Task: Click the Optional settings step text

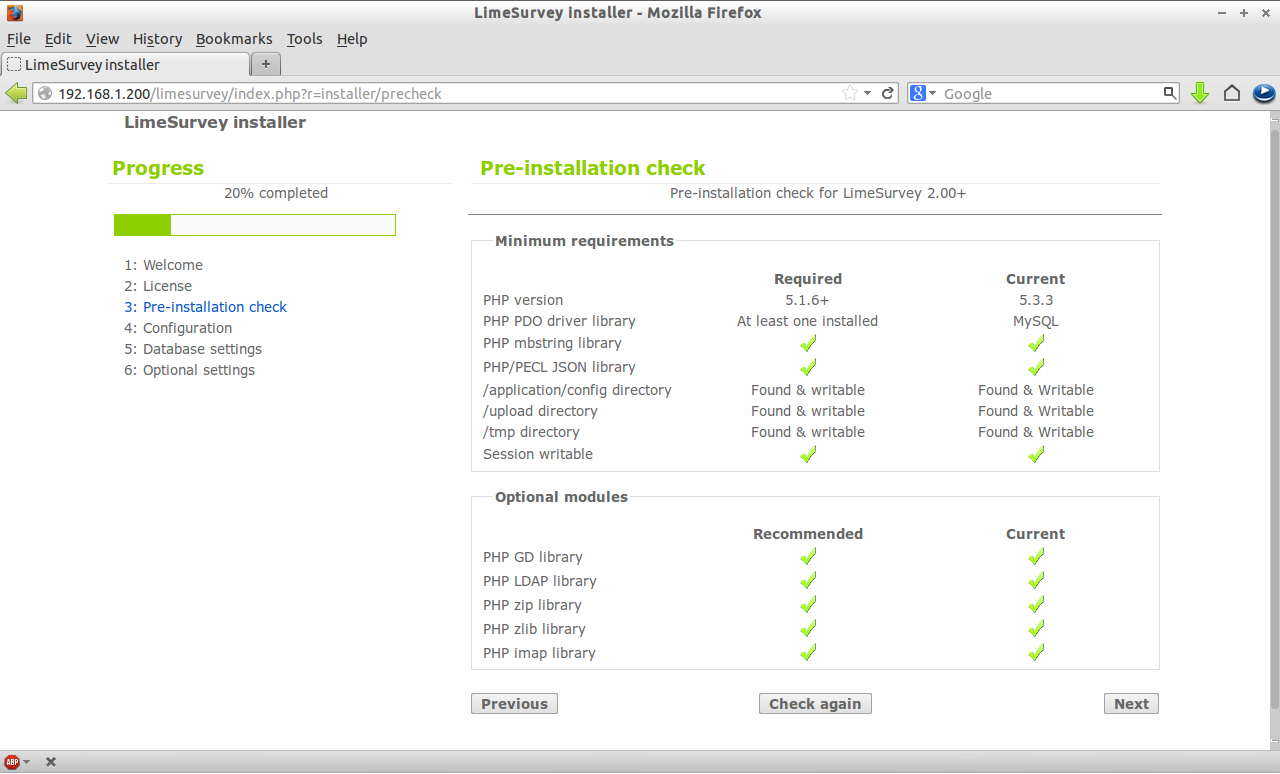Action: pyautogui.click(x=199, y=370)
